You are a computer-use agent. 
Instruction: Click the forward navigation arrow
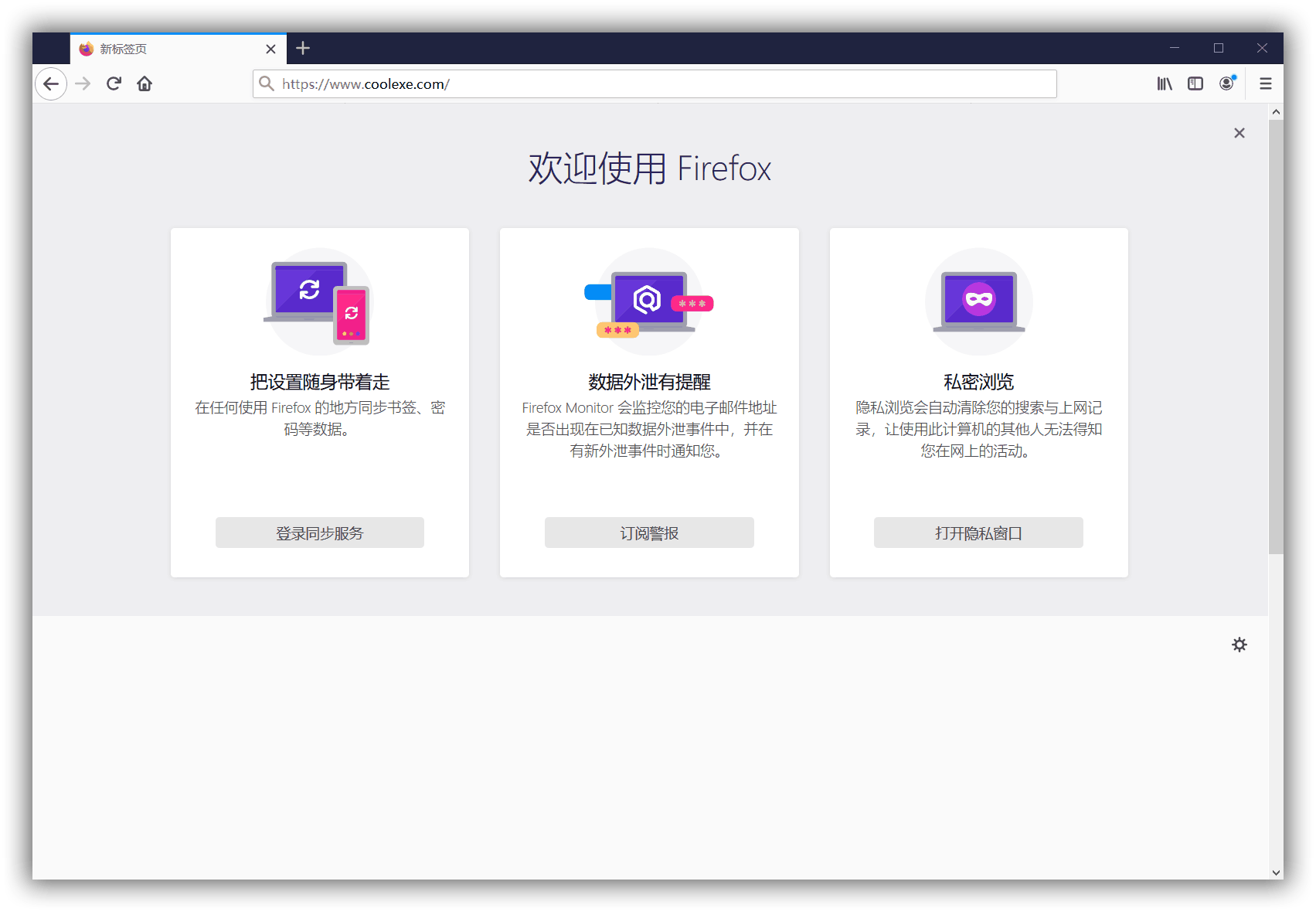[x=83, y=83]
